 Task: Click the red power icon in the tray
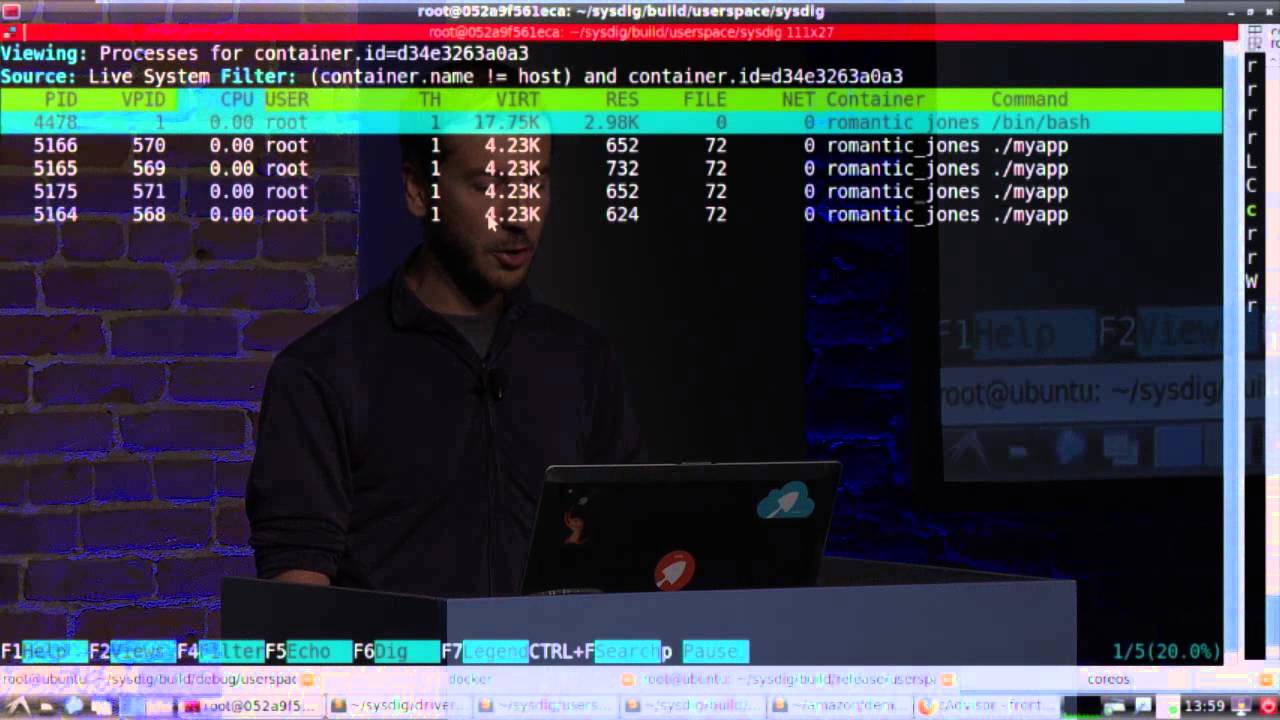tap(1267, 706)
